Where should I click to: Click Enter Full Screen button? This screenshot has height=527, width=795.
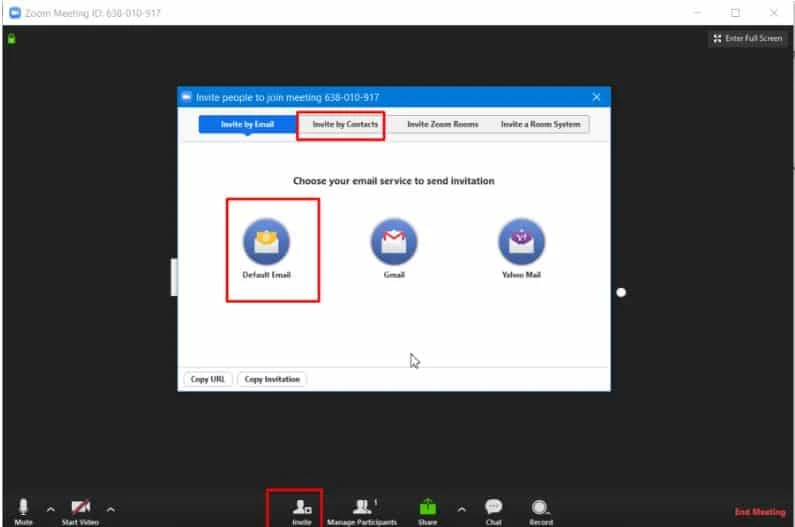point(748,39)
